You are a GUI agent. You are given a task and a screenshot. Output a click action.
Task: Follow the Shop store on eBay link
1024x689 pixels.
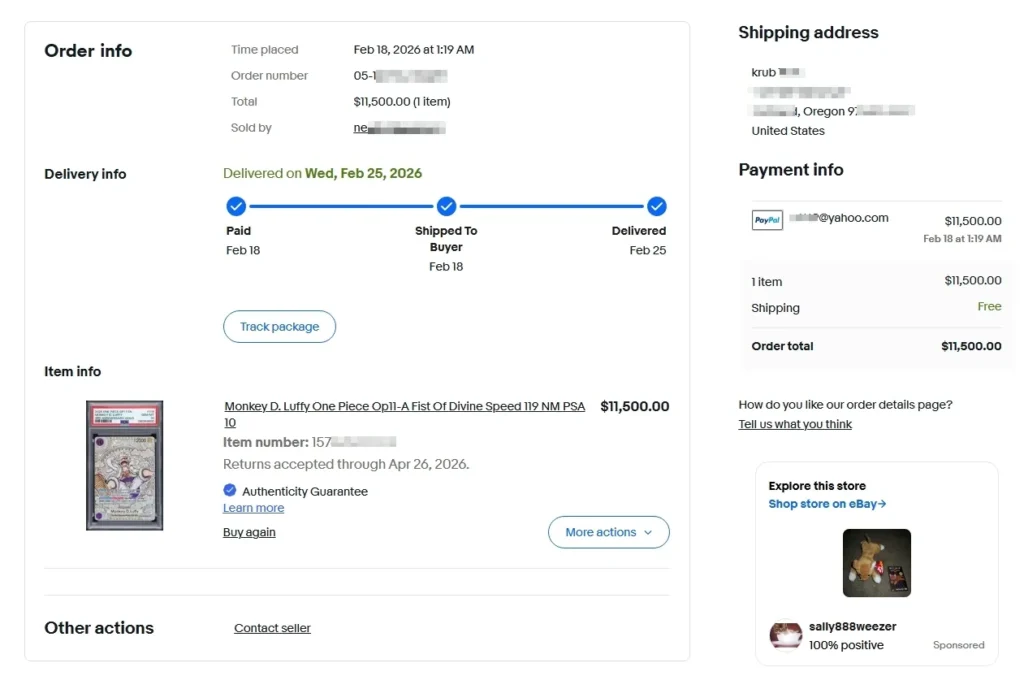point(827,504)
